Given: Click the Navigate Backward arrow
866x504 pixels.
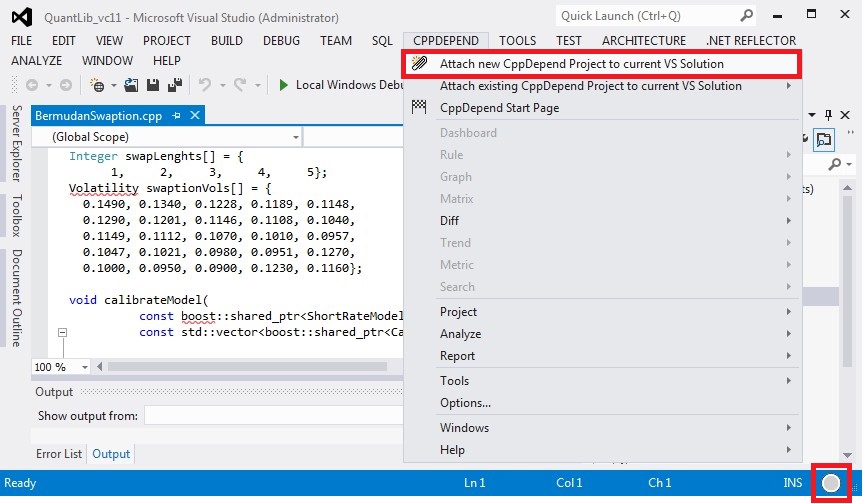Looking at the screenshot, I should point(32,85).
